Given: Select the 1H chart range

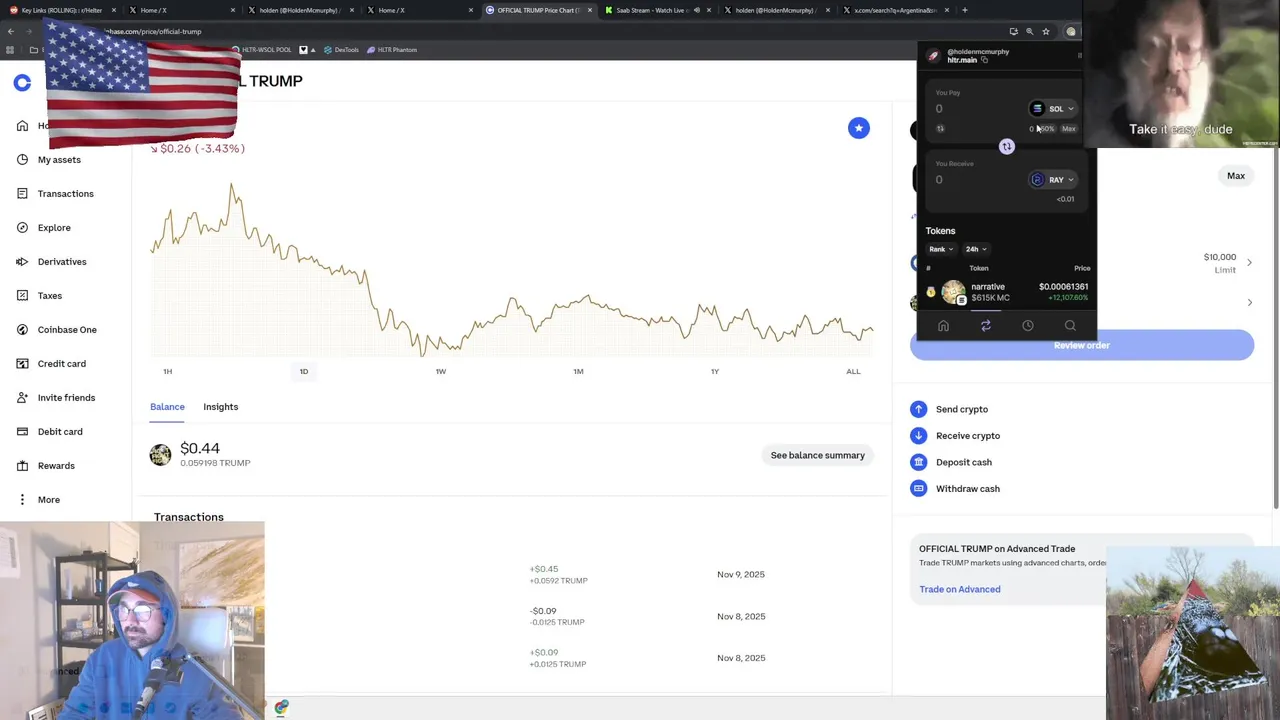Looking at the screenshot, I should click(x=167, y=372).
